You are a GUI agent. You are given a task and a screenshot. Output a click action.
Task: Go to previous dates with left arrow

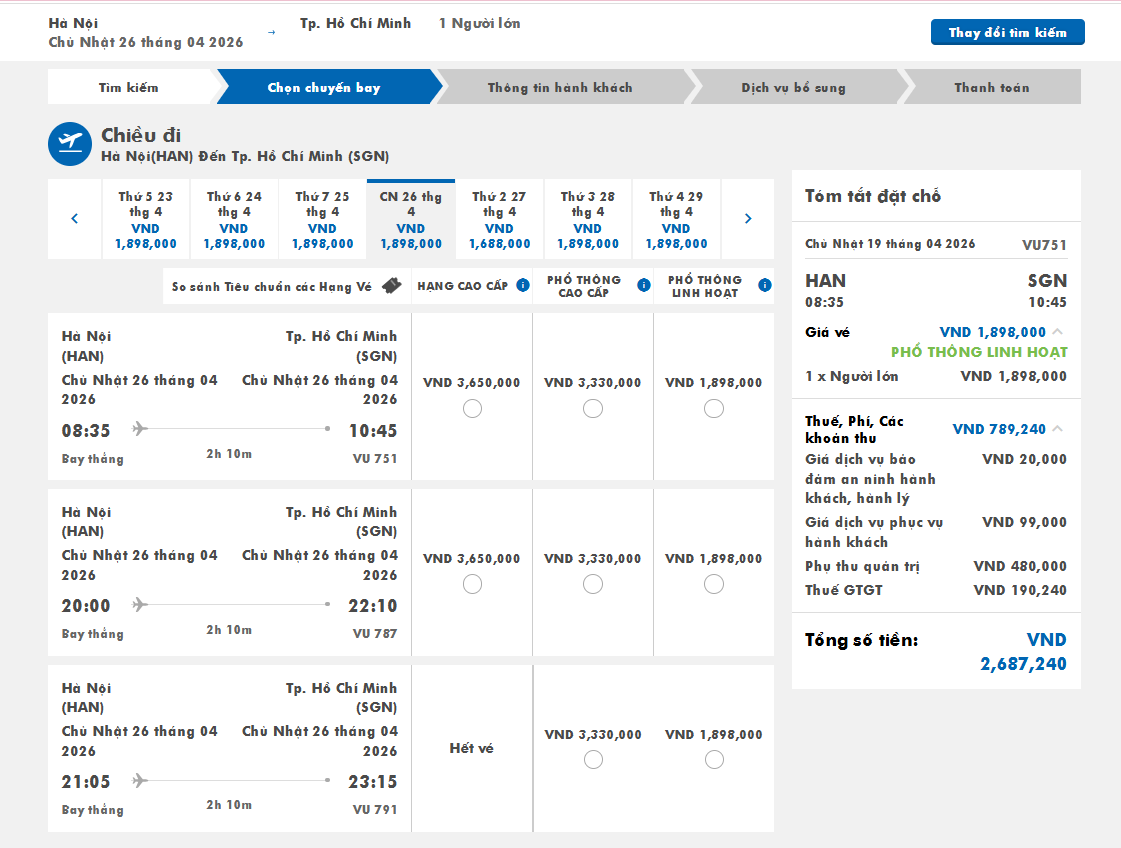click(x=75, y=219)
